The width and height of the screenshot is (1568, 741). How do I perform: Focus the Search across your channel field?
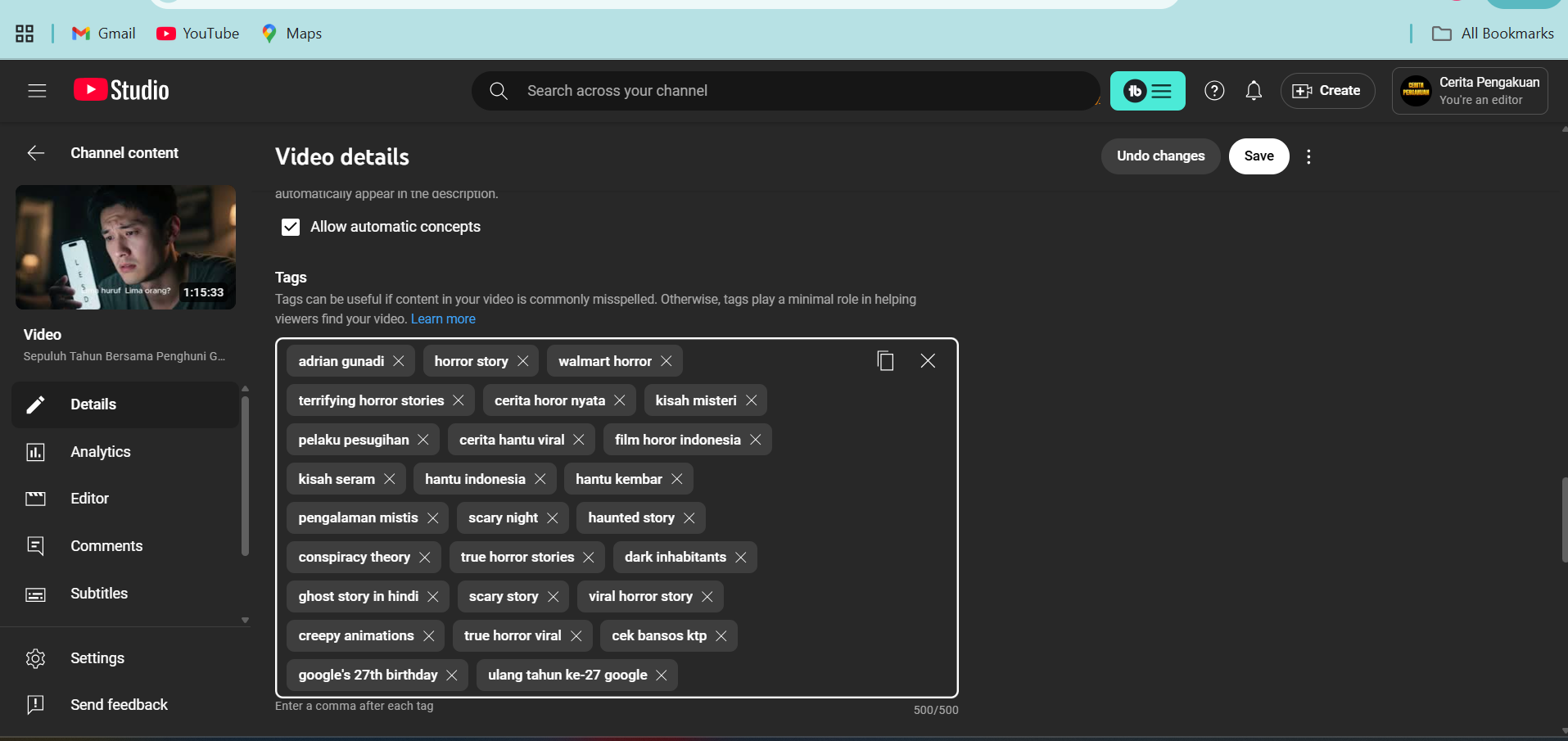coord(786,91)
